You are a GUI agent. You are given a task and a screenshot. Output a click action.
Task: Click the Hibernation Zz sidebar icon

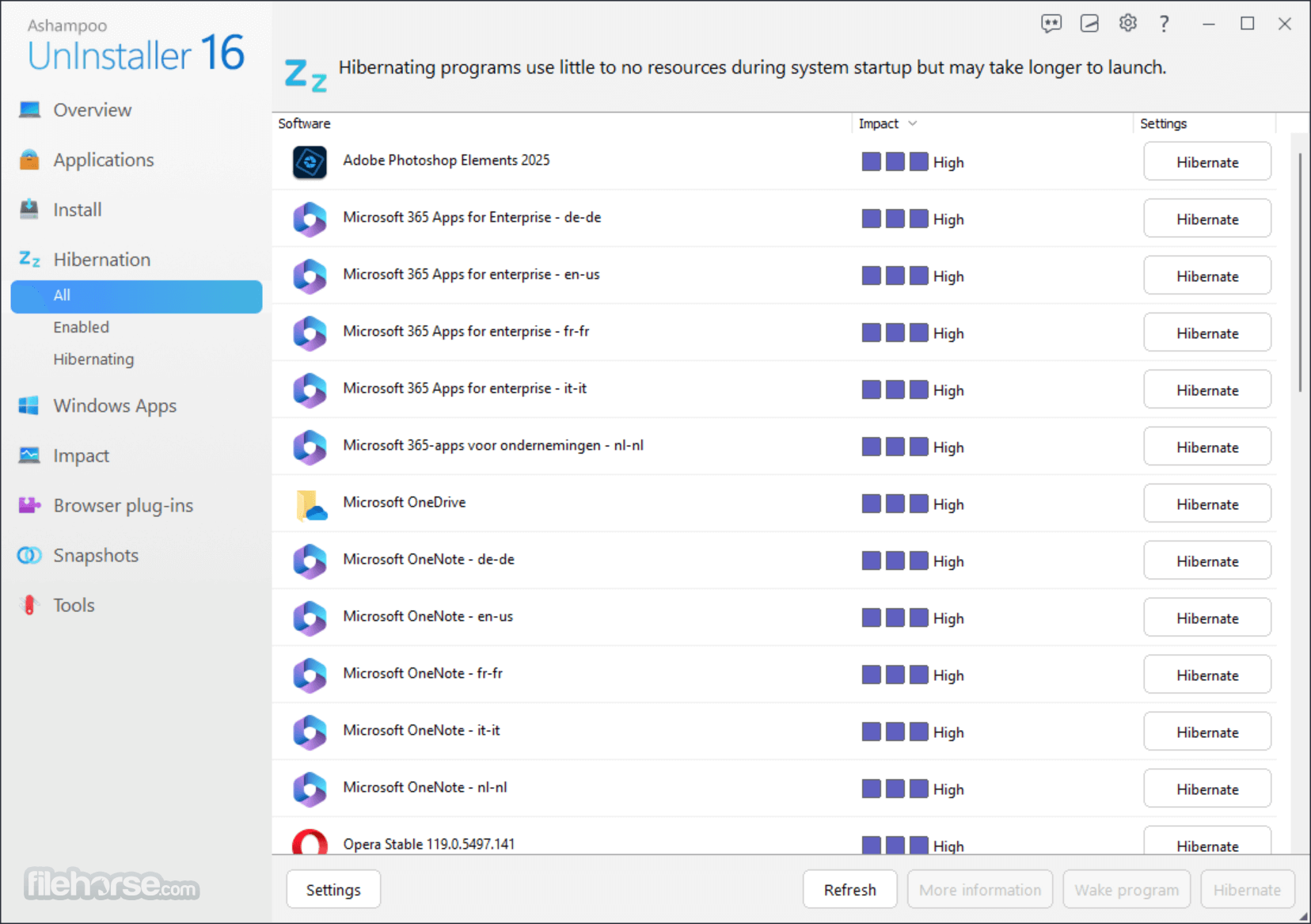tap(29, 259)
